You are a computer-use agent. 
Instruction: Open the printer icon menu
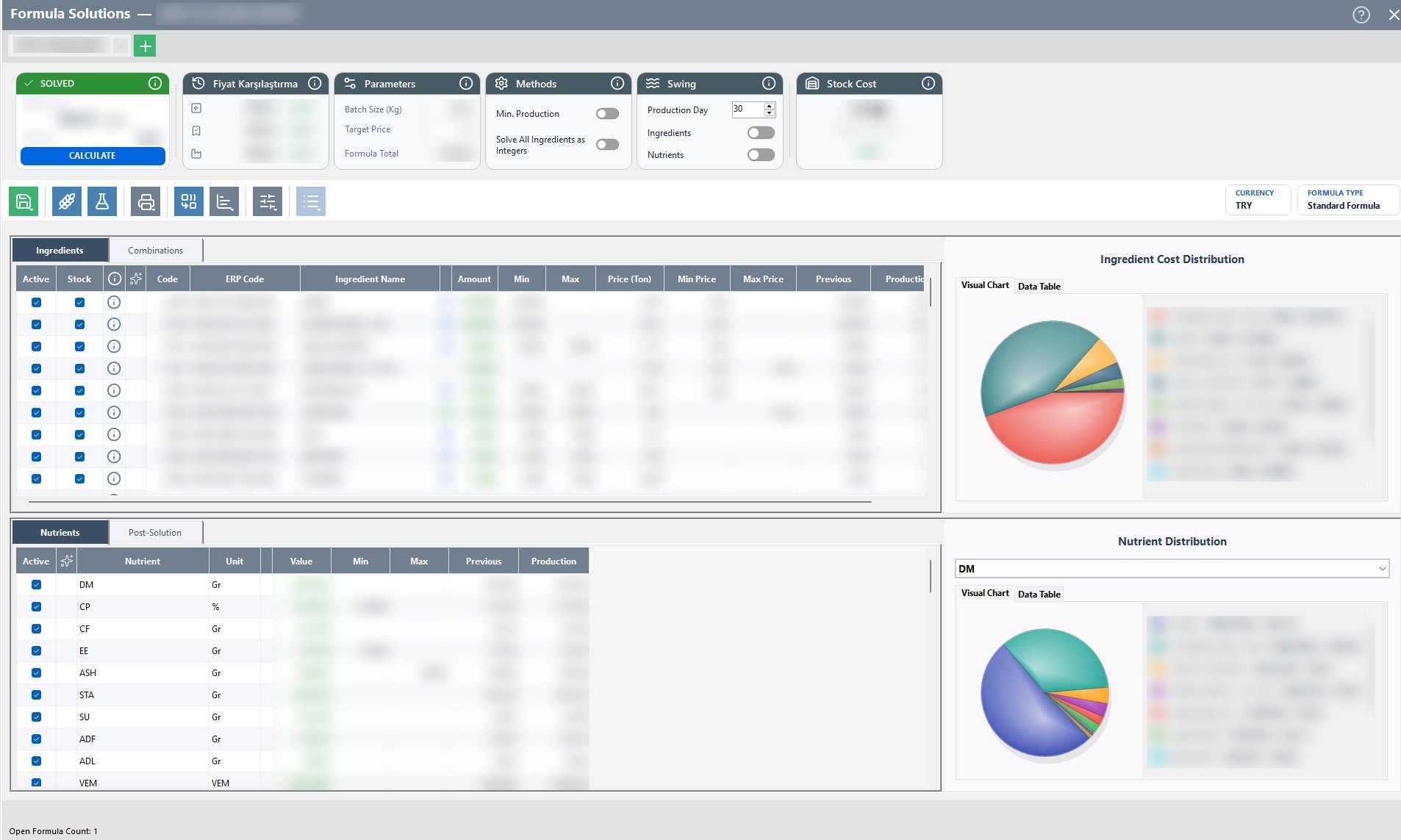(146, 201)
